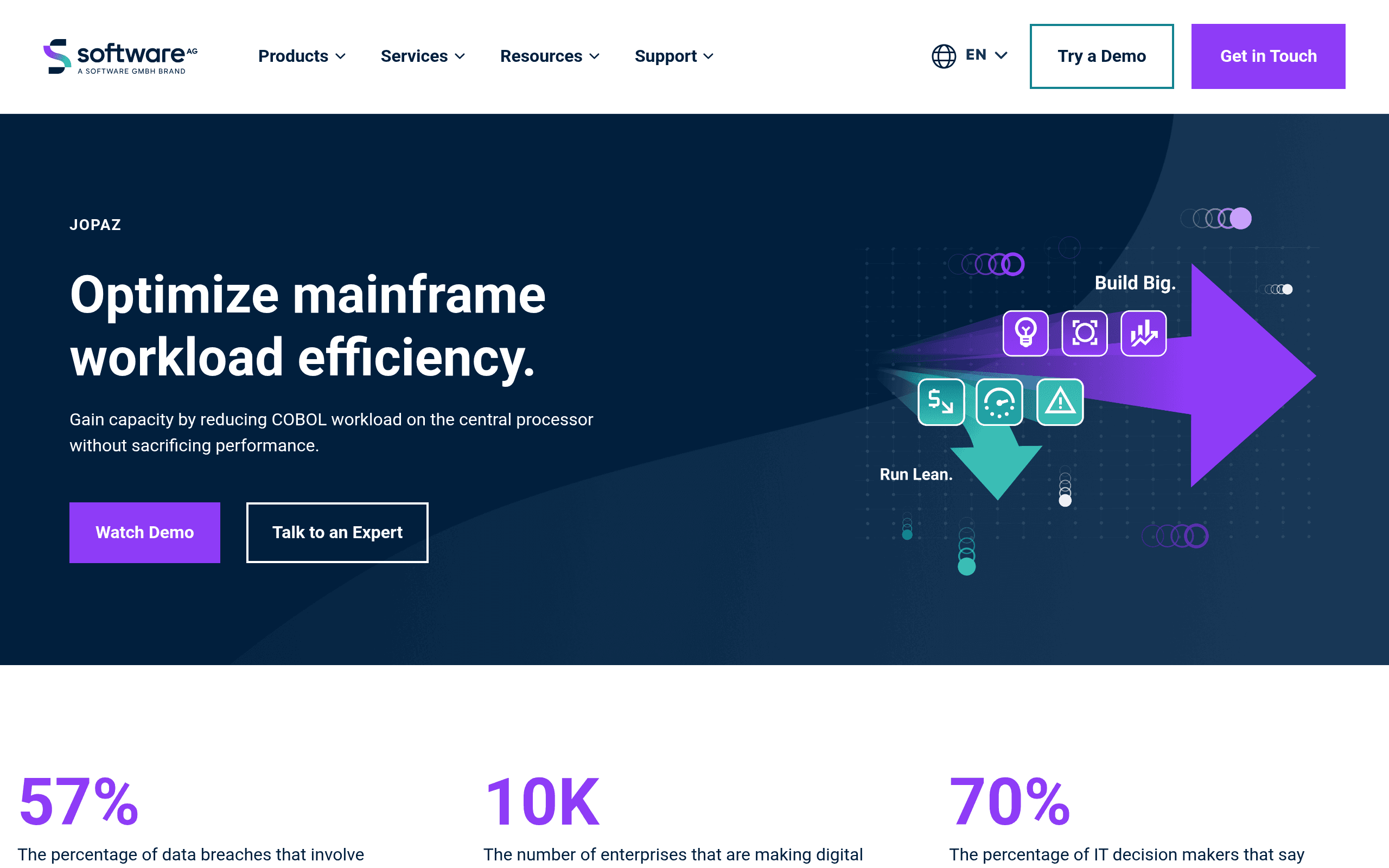The image size is (1389, 868).
Task: Click the 57% statistic
Action: click(x=79, y=801)
